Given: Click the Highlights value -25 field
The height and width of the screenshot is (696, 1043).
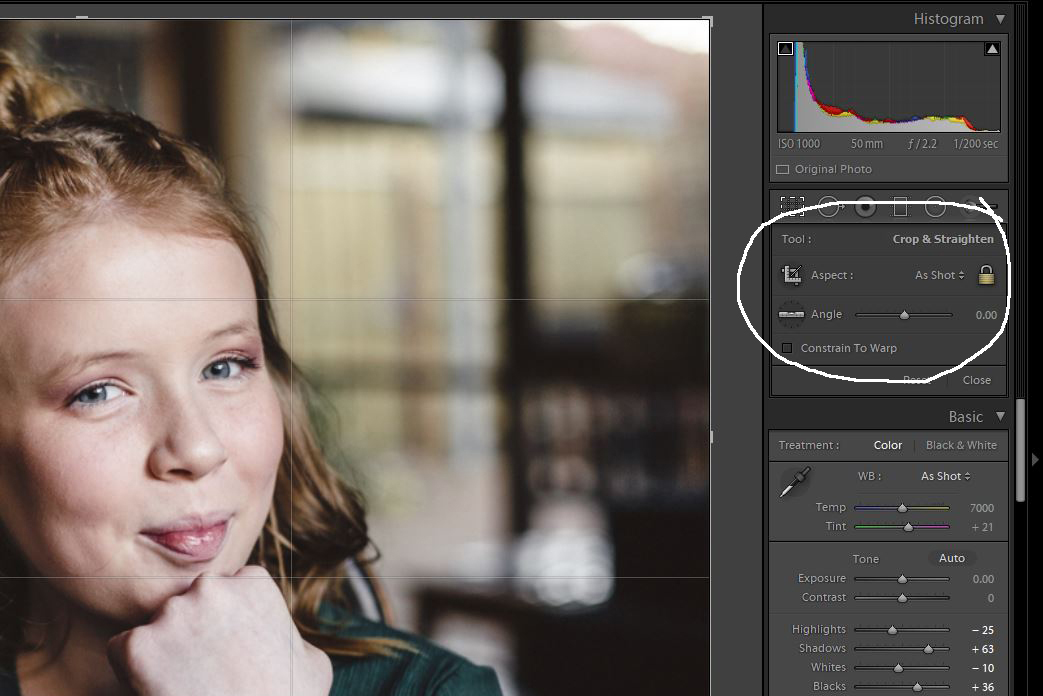Looking at the screenshot, I should (982, 630).
